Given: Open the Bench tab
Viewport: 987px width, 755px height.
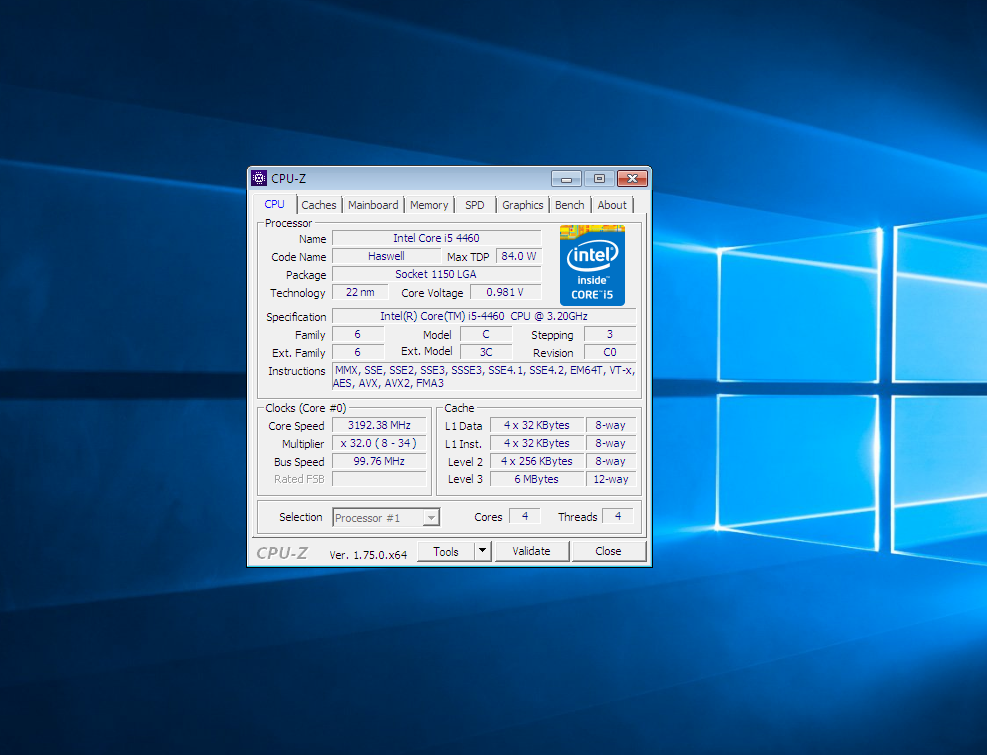Looking at the screenshot, I should click(x=570, y=205).
